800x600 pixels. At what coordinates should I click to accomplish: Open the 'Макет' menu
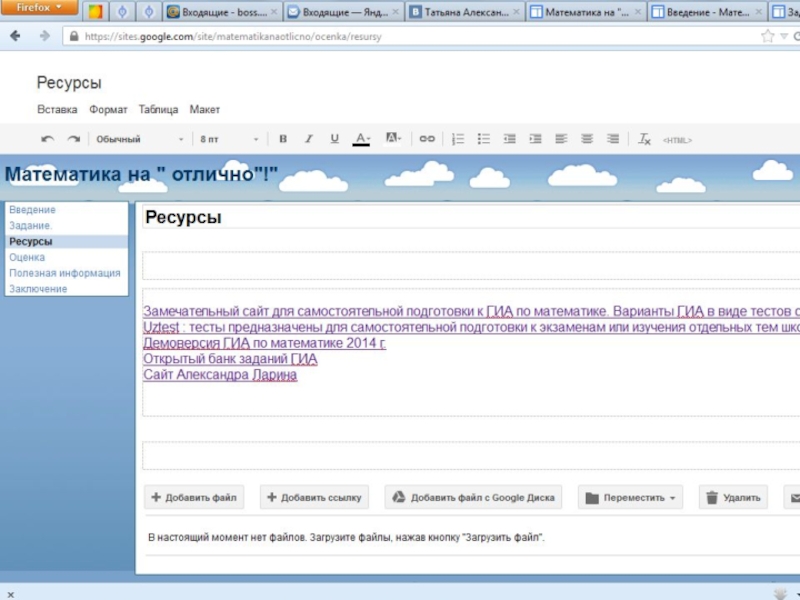pyautogui.click(x=205, y=109)
